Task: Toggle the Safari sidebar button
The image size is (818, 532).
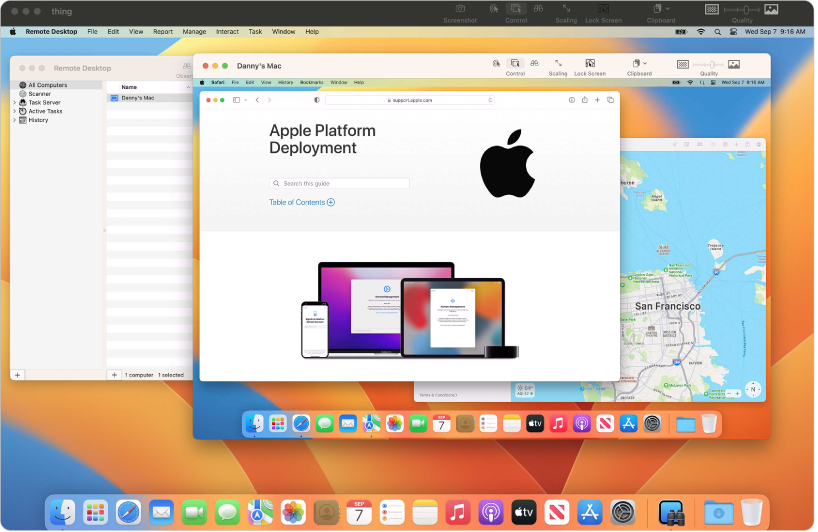Action: tap(236, 100)
